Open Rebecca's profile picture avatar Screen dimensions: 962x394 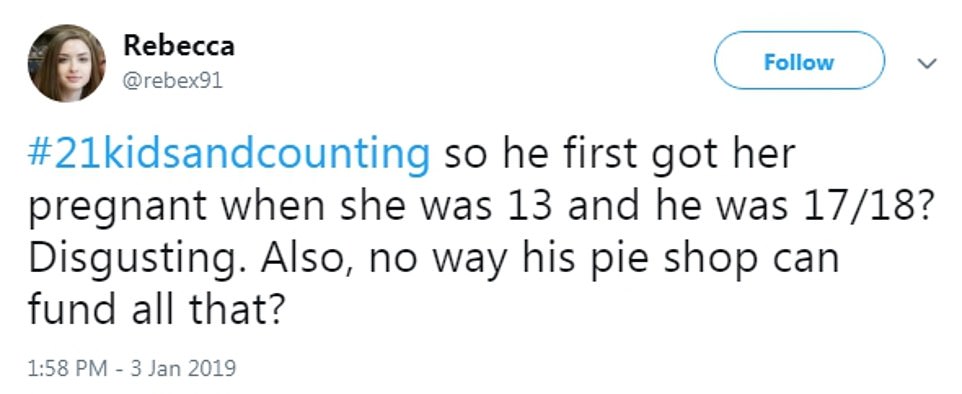coord(66,63)
